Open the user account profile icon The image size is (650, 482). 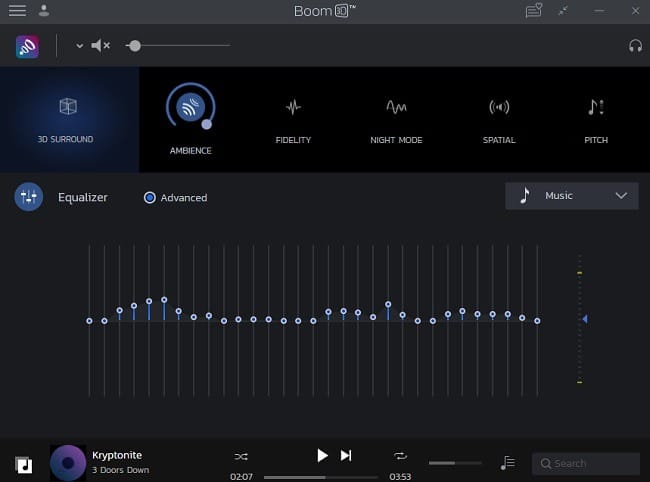click(x=44, y=10)
